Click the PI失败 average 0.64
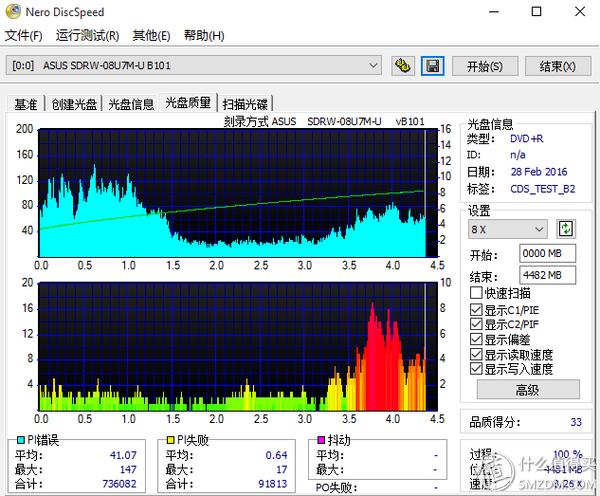 [x=276, y=455]
